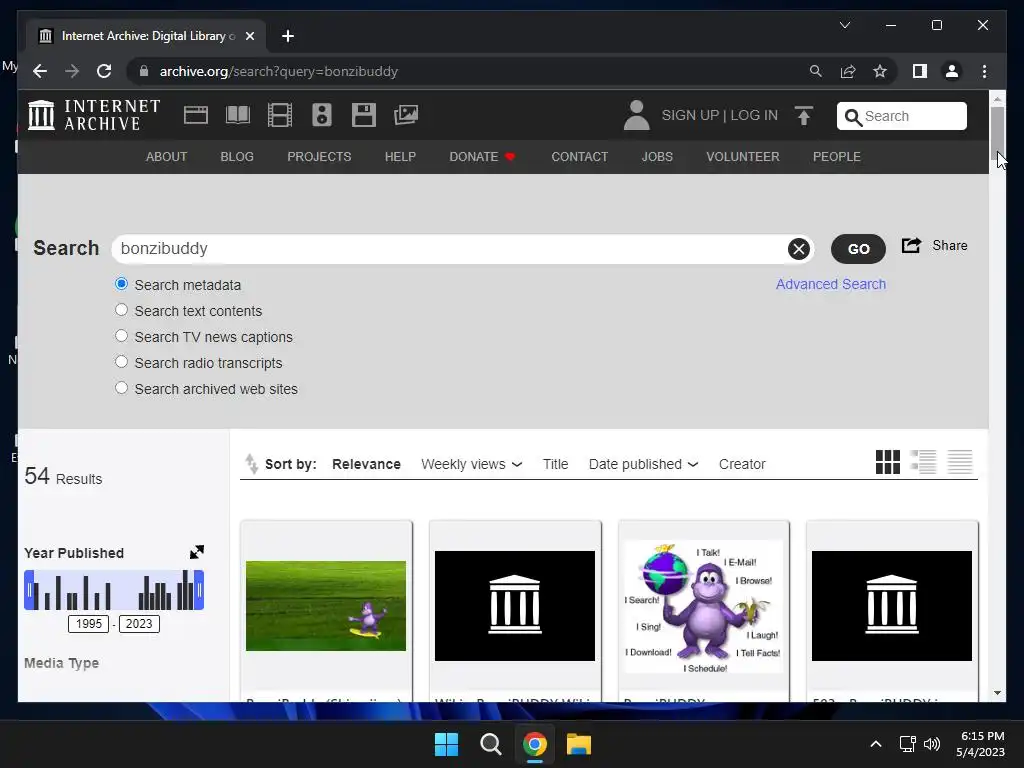Image resolution: width=1024 pixels, height=768 pixels.
Task: Open File Explorer from taskbar
Action: [579, 744]
